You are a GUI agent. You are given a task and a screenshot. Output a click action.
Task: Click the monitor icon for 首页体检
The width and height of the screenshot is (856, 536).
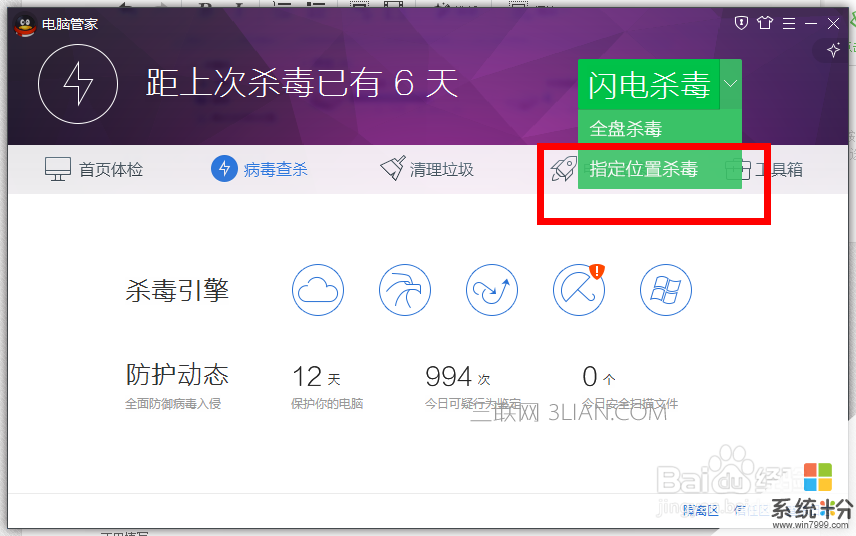coord(58,169)
